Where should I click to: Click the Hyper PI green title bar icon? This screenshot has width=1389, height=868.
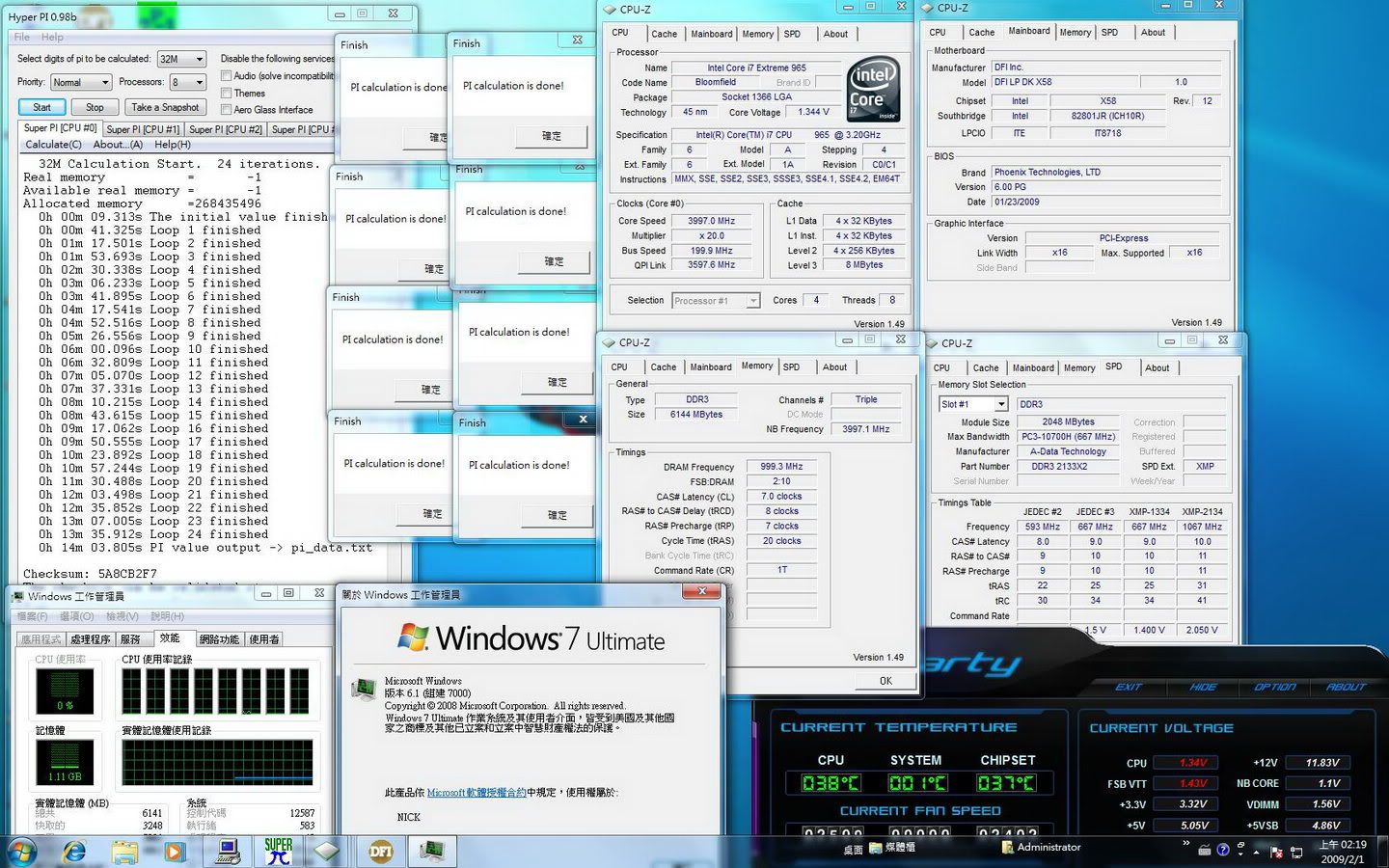[x=155, y=14]
